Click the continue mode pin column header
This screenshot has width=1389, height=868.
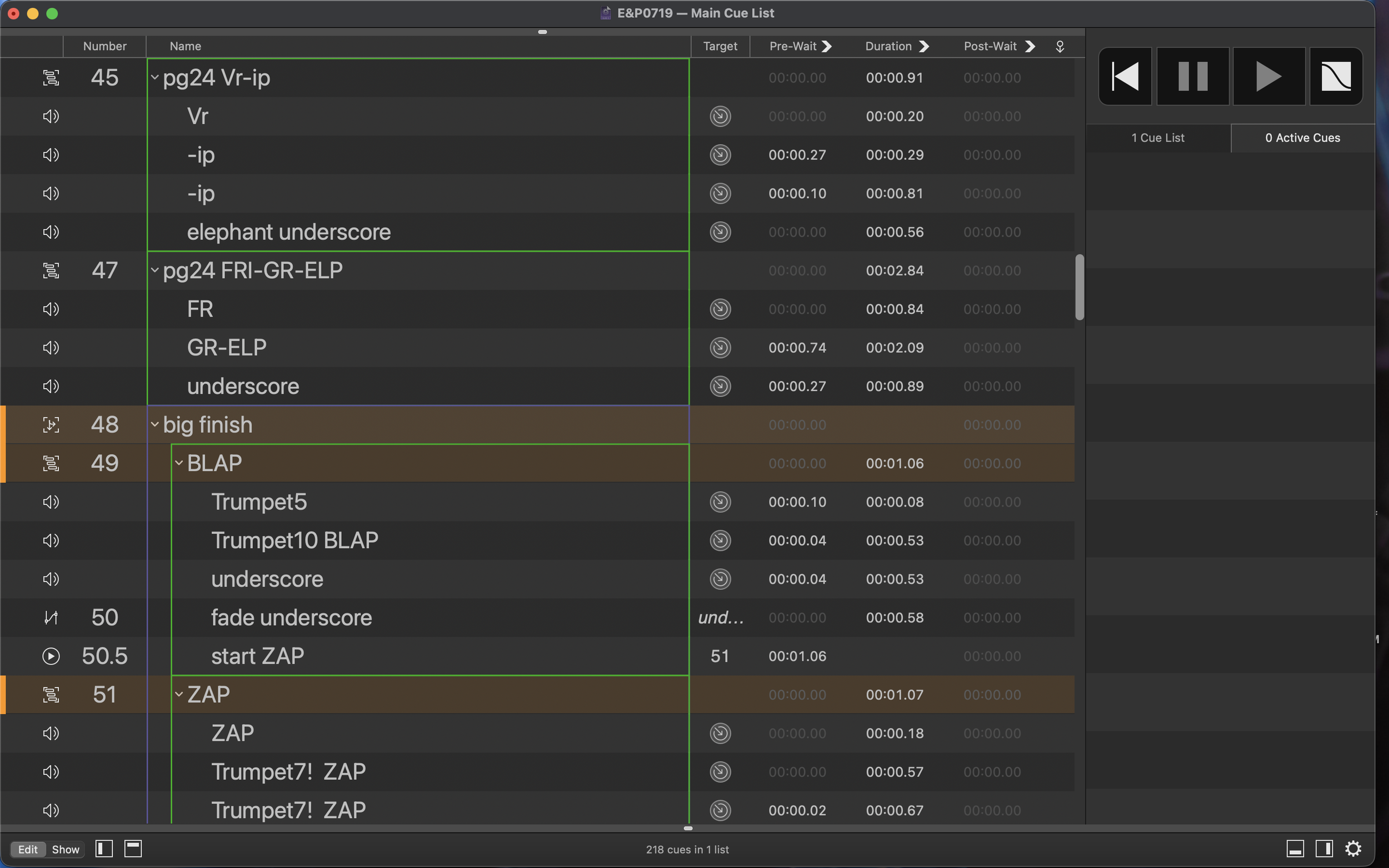coord(1060,46)
